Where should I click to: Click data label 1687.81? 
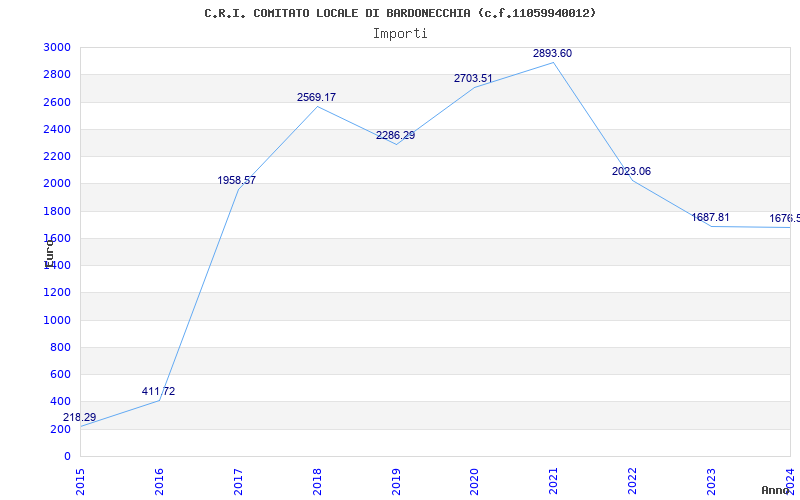coord(710,217)
